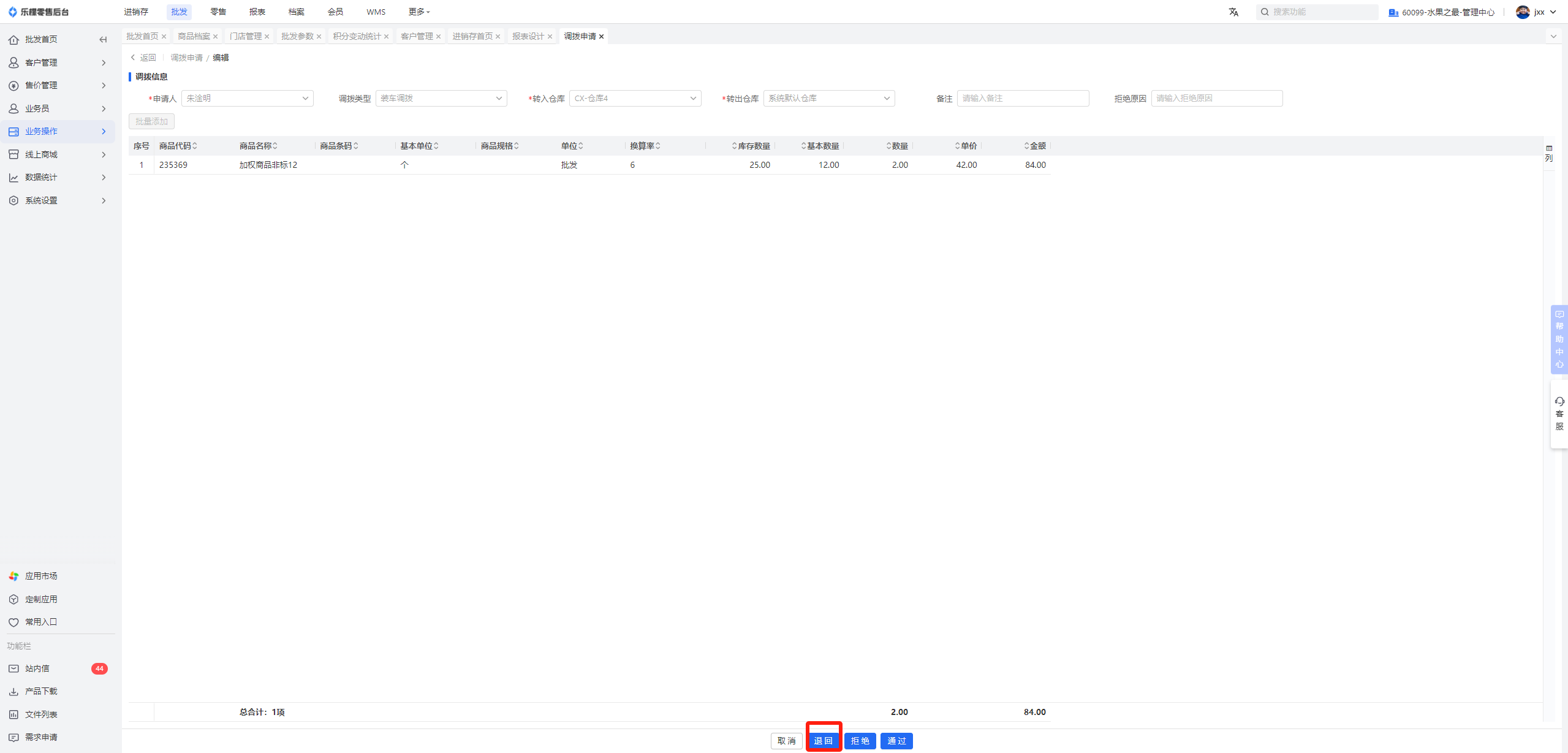The width and height of the screenshot is (1568, 753).
Task: Click the 返回 back link
Action: pyautogui.click(x=143, y=58)
